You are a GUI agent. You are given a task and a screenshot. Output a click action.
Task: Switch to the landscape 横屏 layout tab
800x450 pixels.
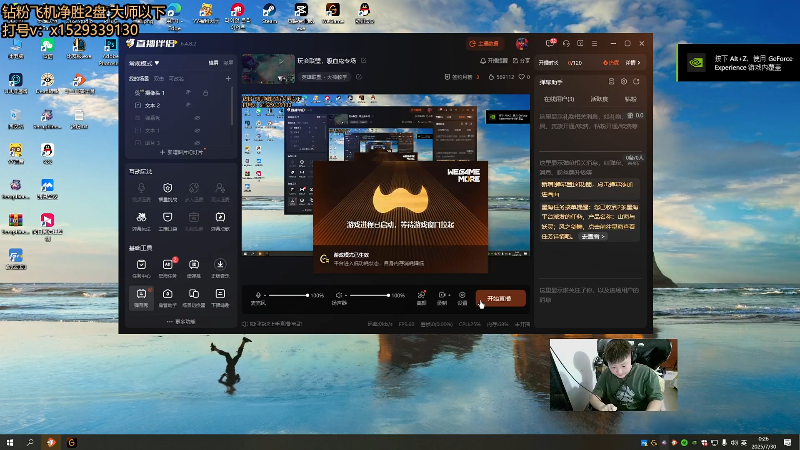[213, 63]
